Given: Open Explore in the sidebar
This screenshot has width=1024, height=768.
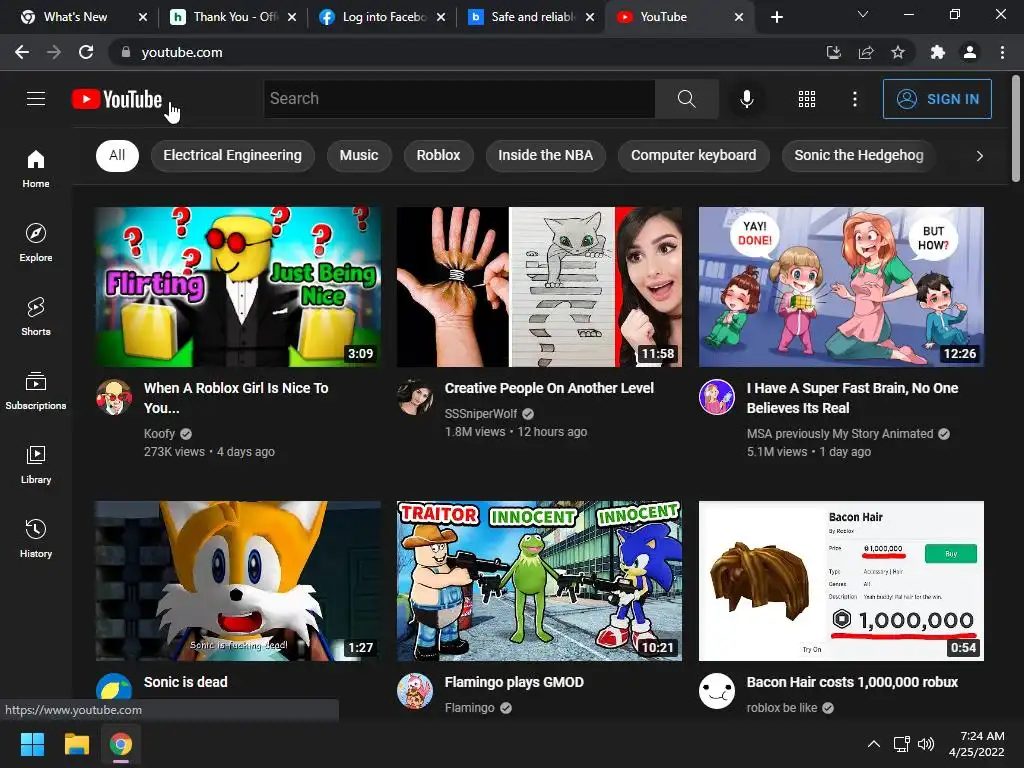Looking at the screenshot, I should coord(36,242).
